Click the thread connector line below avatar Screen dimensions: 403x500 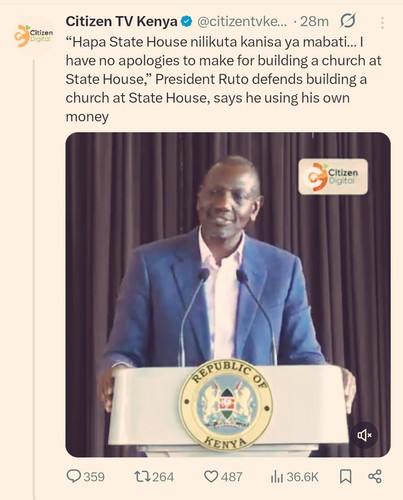coord(34,279)
